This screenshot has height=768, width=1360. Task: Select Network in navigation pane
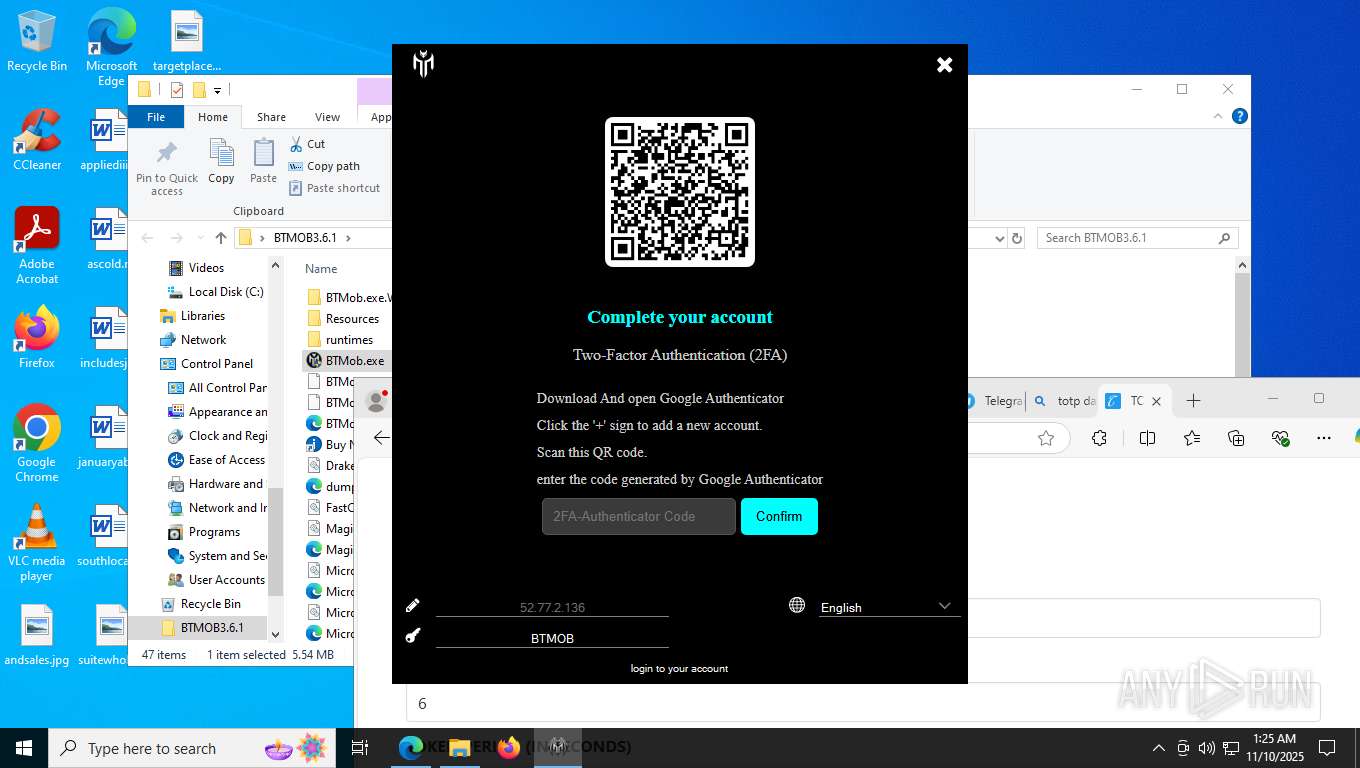pyautogui.click(x=203, y=340)
